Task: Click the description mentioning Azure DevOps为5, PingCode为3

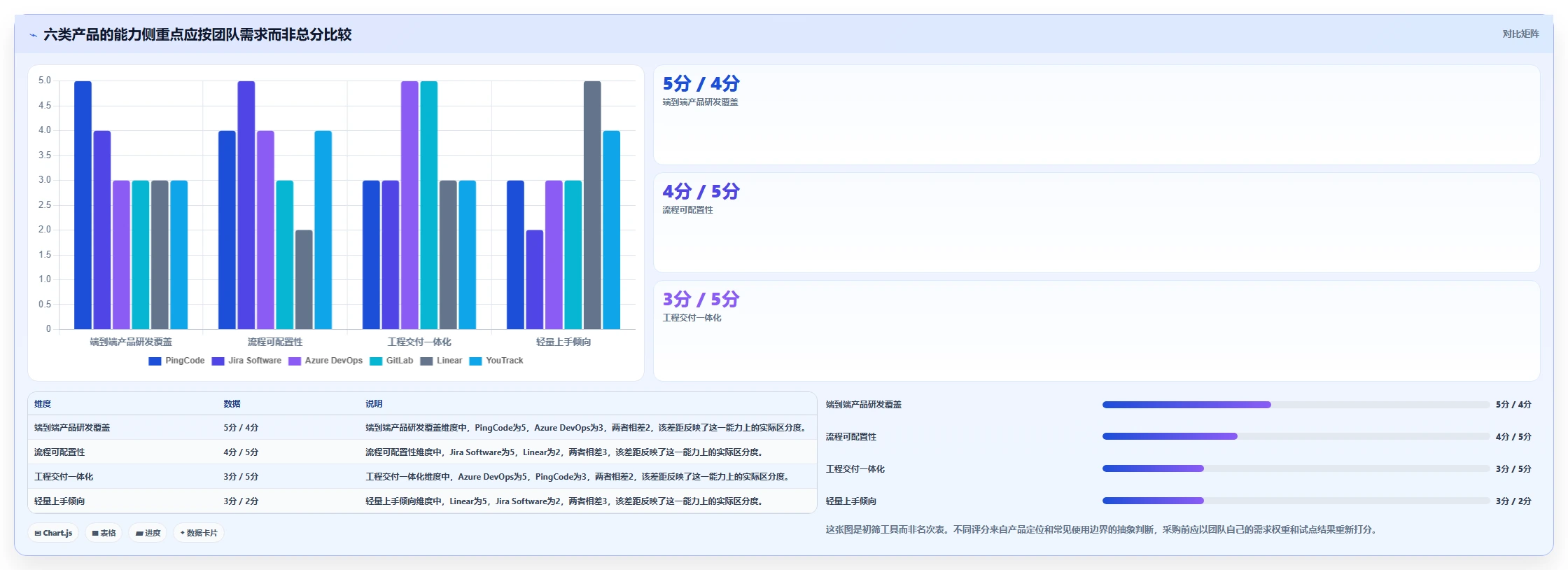Action: (x=579, y=477)
